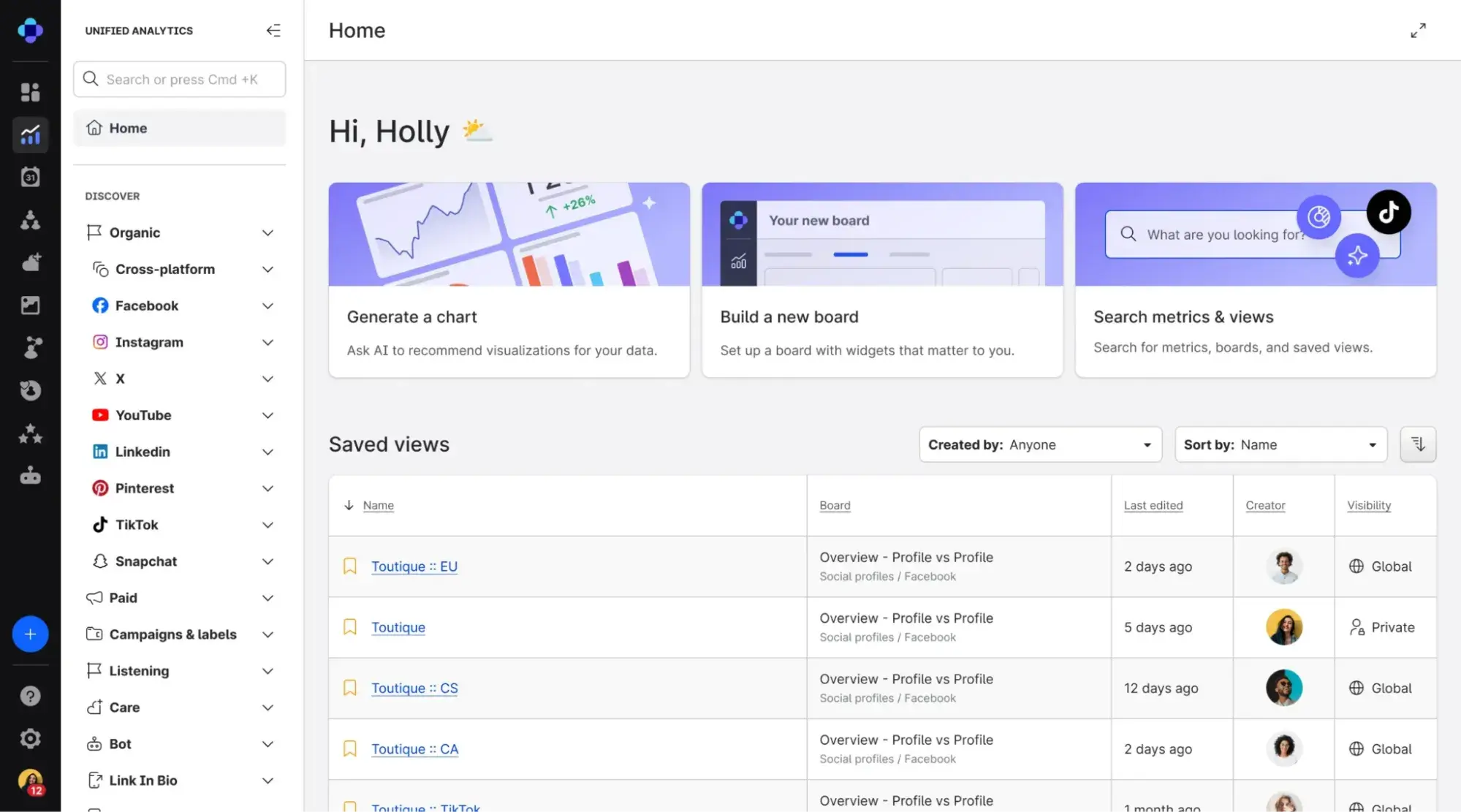Screen dimensions: 1461x812
Task: Open the Listening section in sidebar
Action: click(179, 670)
